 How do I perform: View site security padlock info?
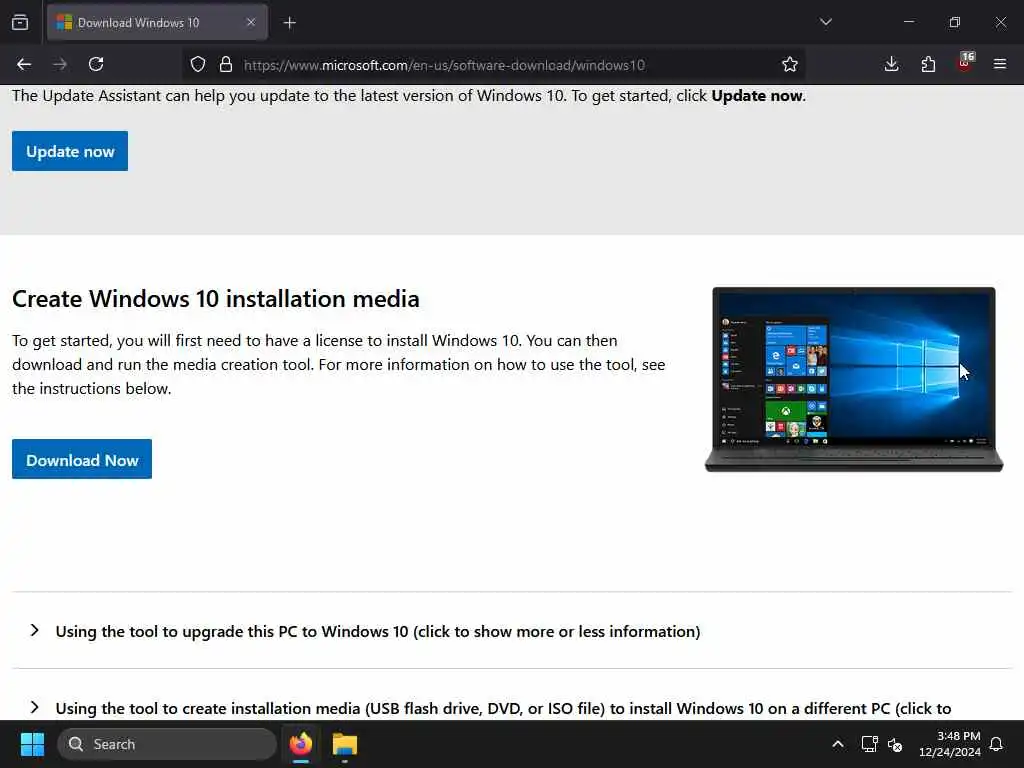click(x=226, y=64)
